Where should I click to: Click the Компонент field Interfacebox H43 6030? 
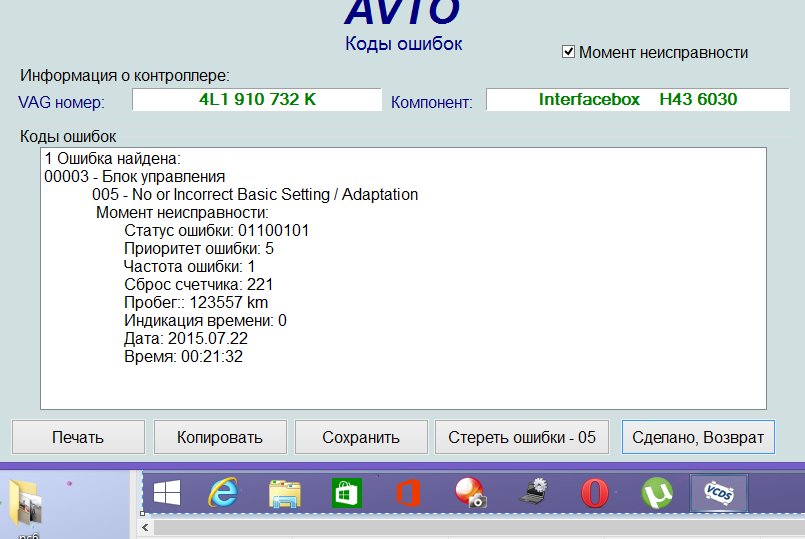(x=638, y=100)
